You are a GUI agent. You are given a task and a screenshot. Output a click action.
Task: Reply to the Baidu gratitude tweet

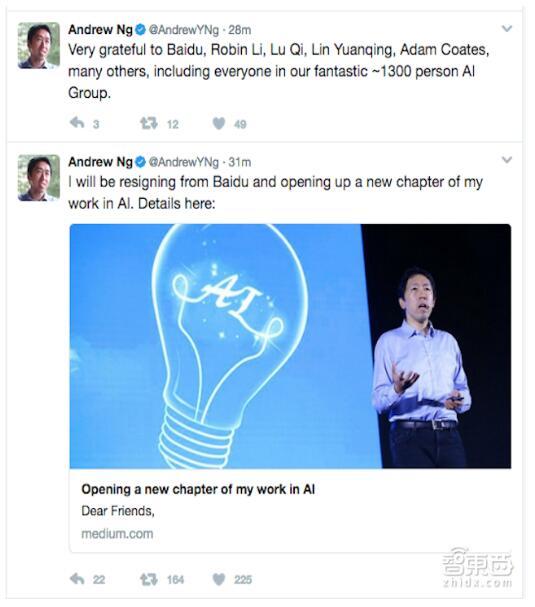tap(77, 123)
